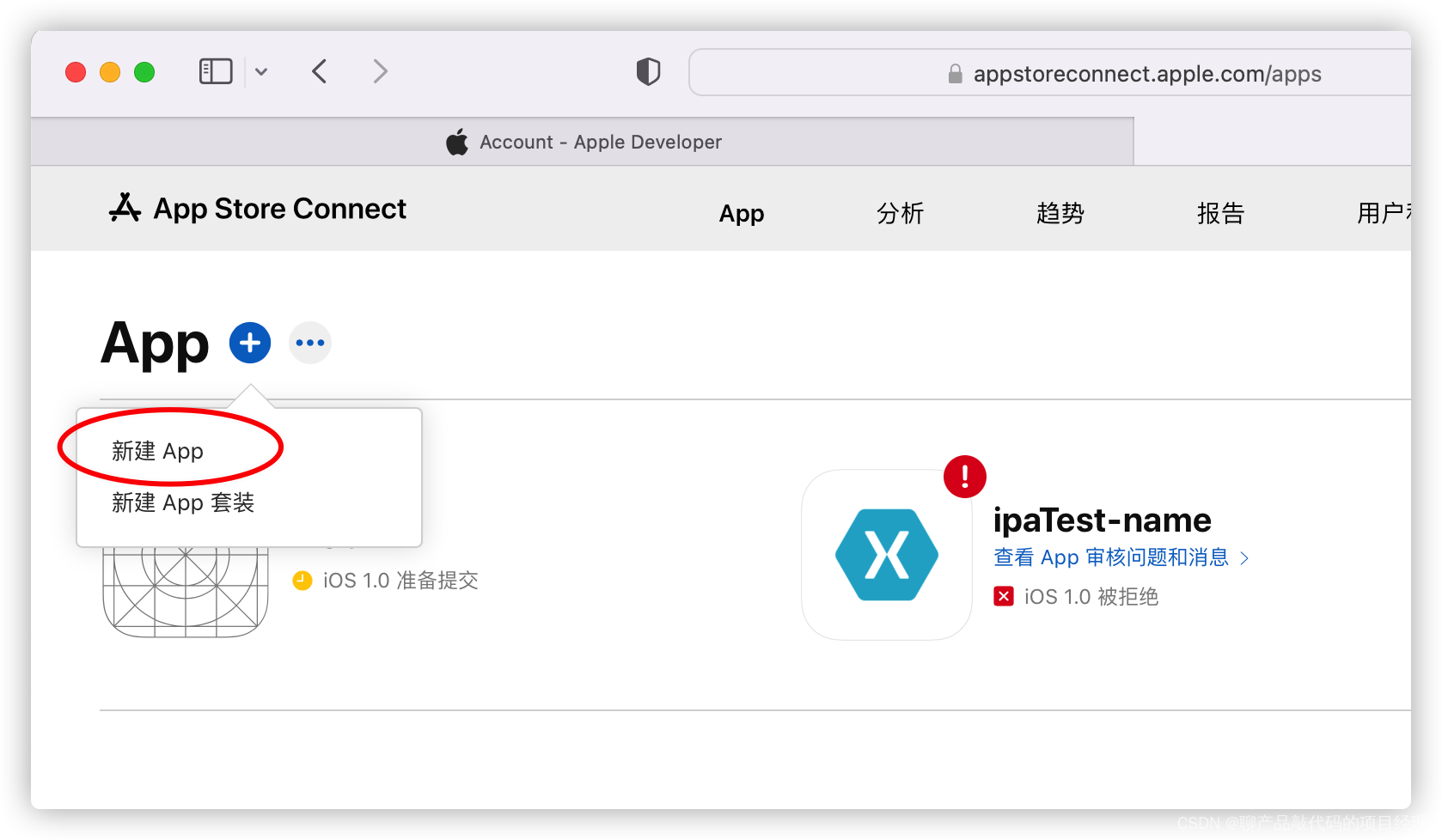This screenshot has height=840, width=1442.
Task: Open the privacy report shield icon
Action: 648,71
